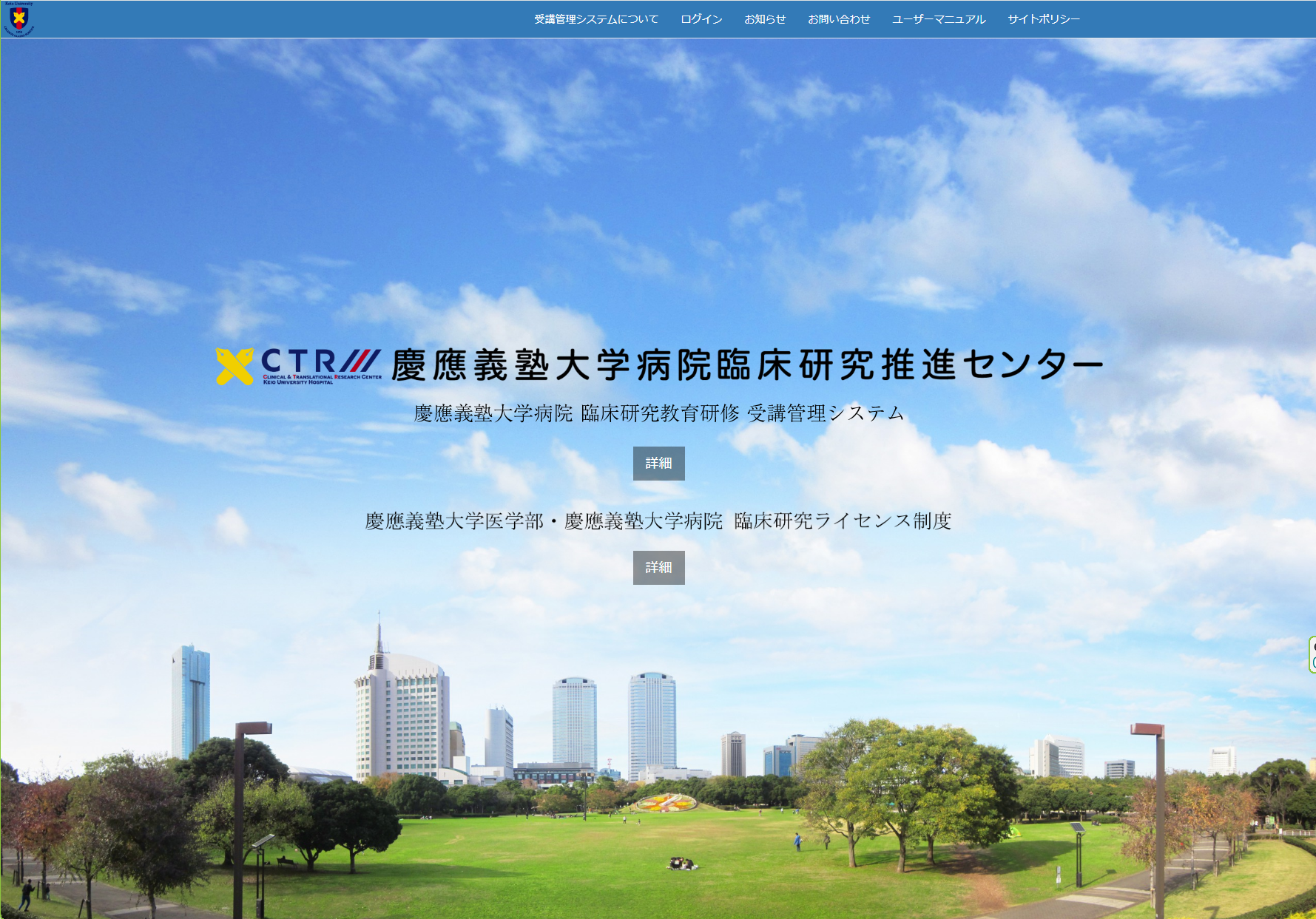Open the 受講管理システムについて menu item
The width and height of the screenshot is (1316, 919).
595,19
